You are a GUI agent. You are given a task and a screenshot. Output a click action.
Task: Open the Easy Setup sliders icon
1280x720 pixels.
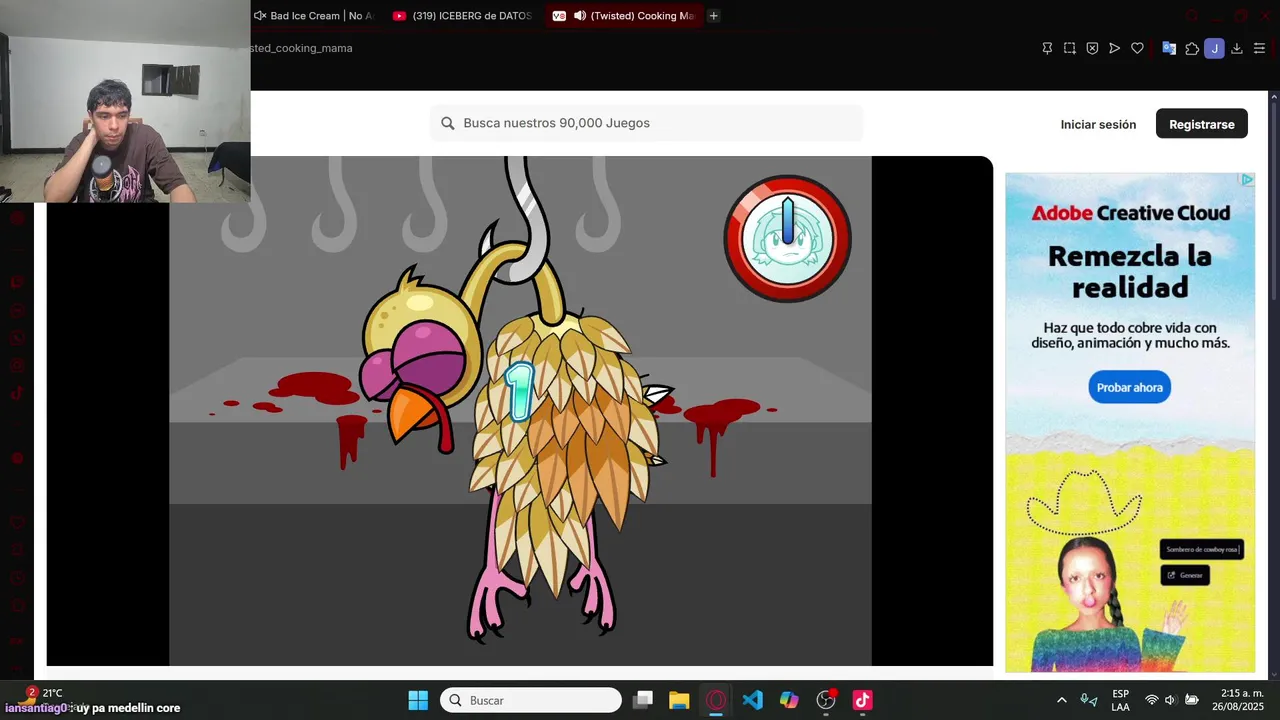point(1259,48)
